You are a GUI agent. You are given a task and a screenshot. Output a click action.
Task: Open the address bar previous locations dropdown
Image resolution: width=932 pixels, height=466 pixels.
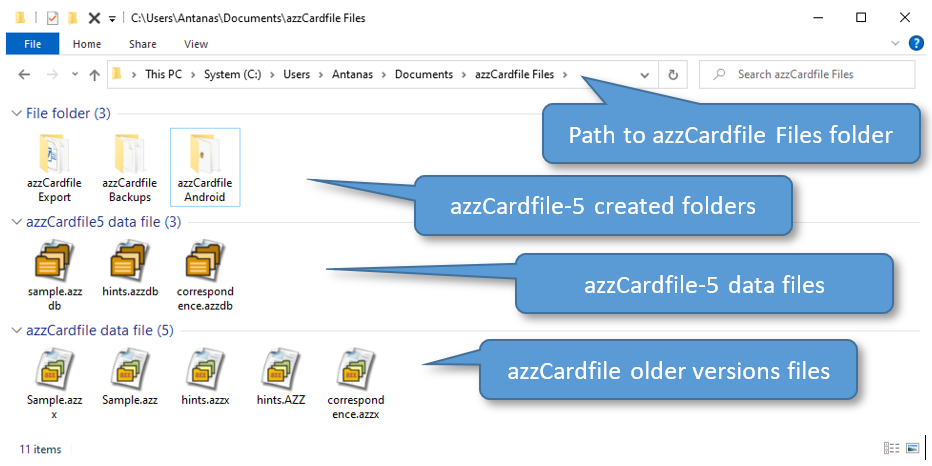click(644, 75)
